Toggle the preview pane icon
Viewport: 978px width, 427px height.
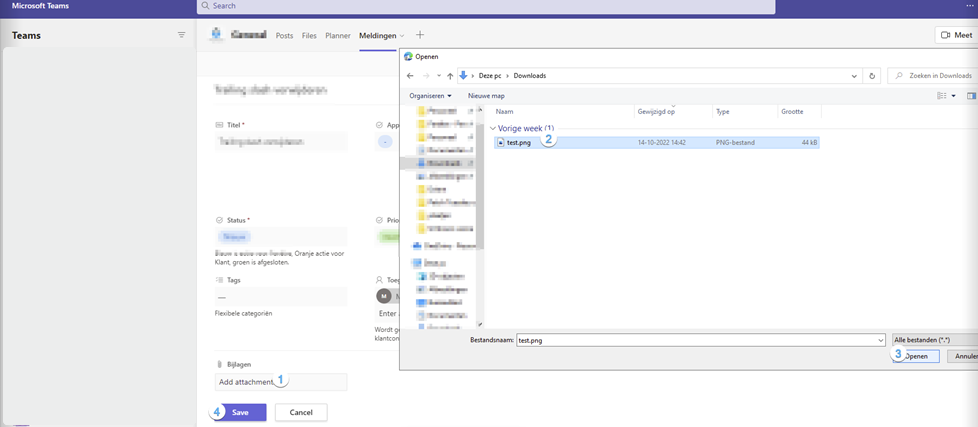(970, 96)
